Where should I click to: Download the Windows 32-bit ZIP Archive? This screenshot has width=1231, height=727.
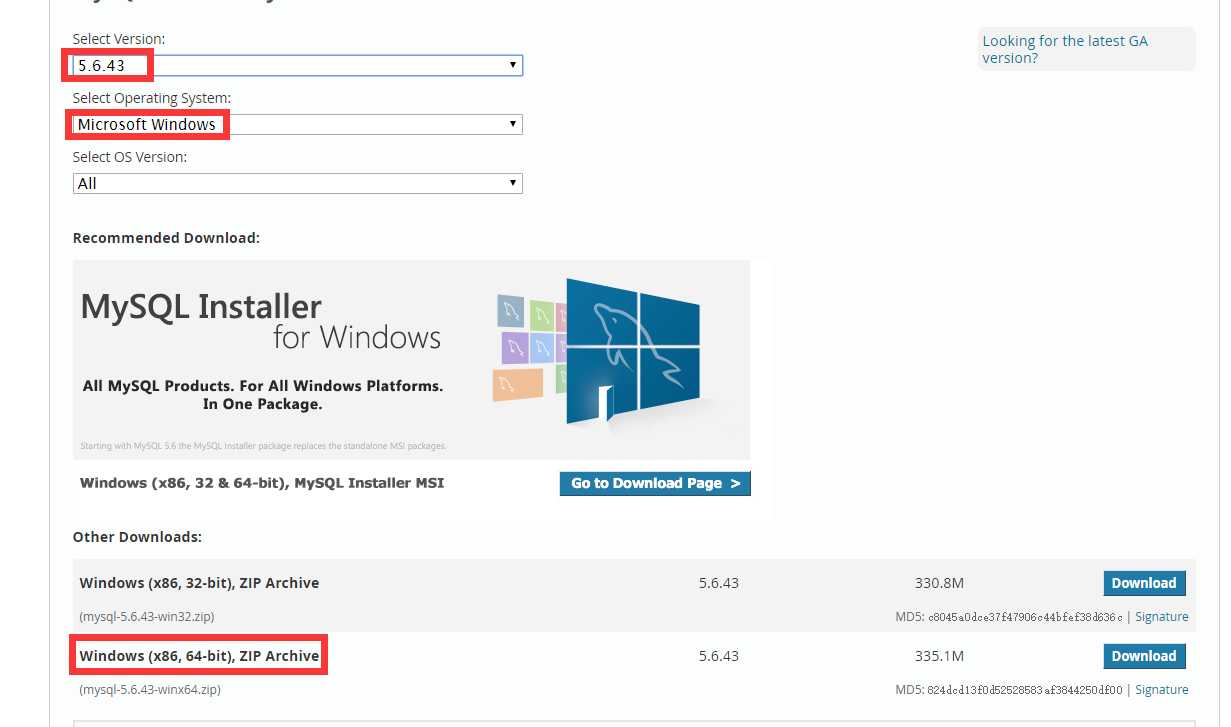tap(1144, 583)
